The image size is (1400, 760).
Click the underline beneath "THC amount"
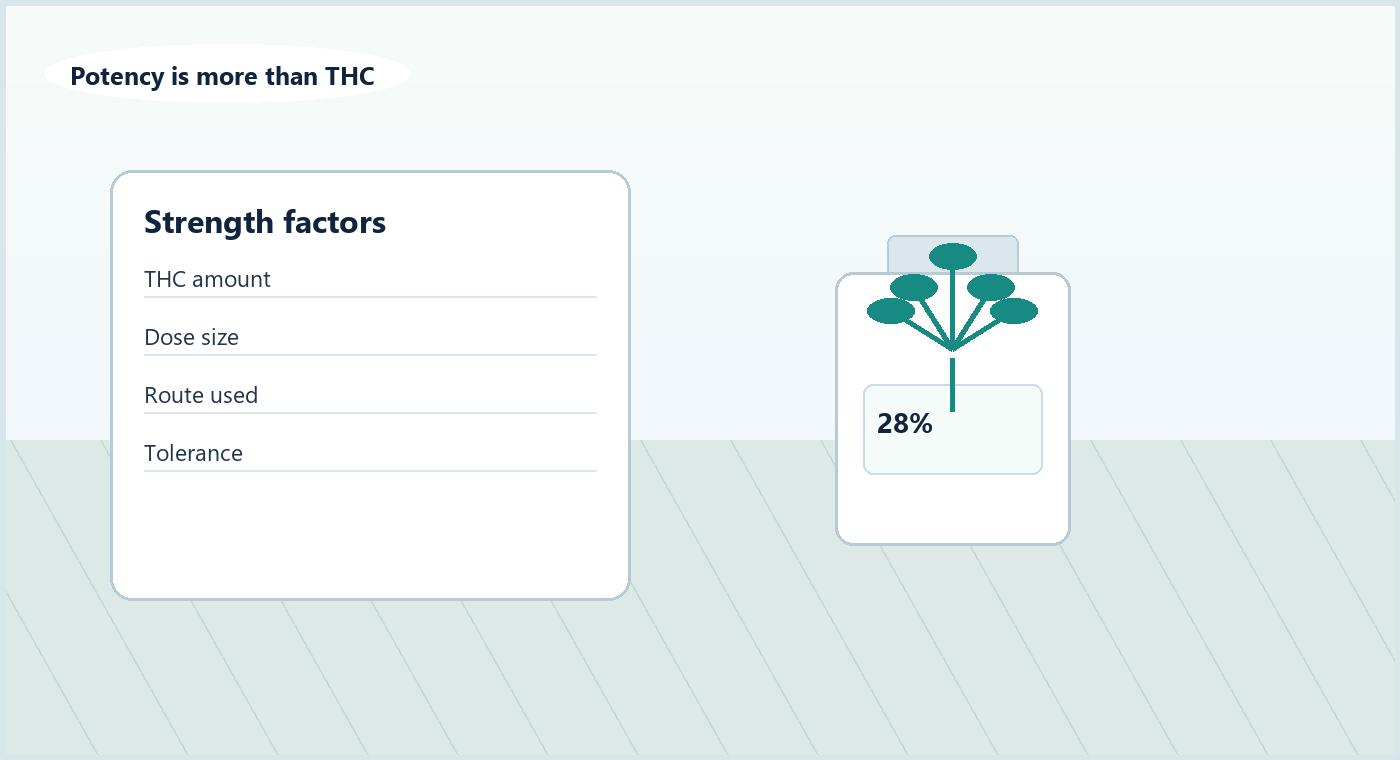coord(370,297)
